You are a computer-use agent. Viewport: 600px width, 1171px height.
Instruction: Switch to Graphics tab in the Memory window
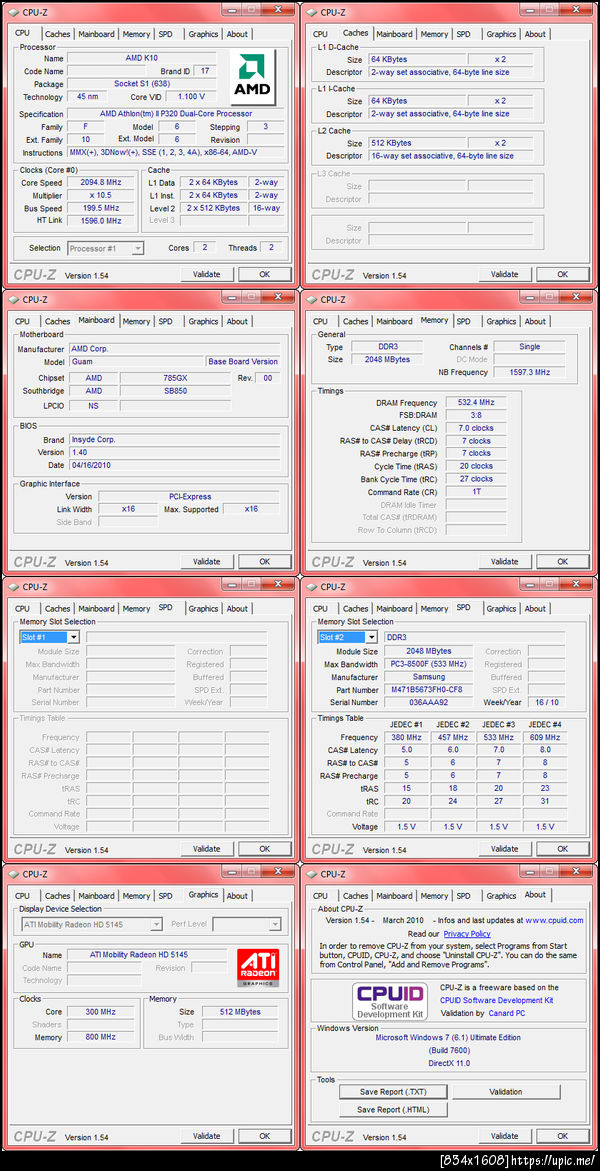501,322
